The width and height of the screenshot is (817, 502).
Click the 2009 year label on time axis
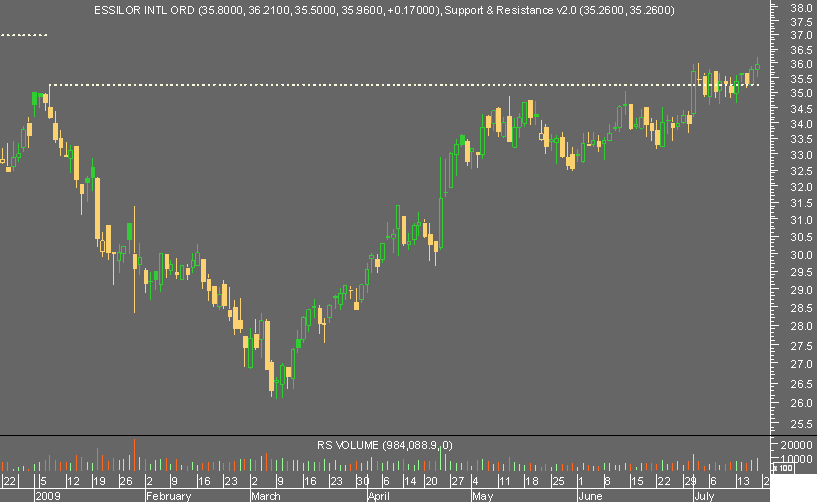tap(47, 496)
